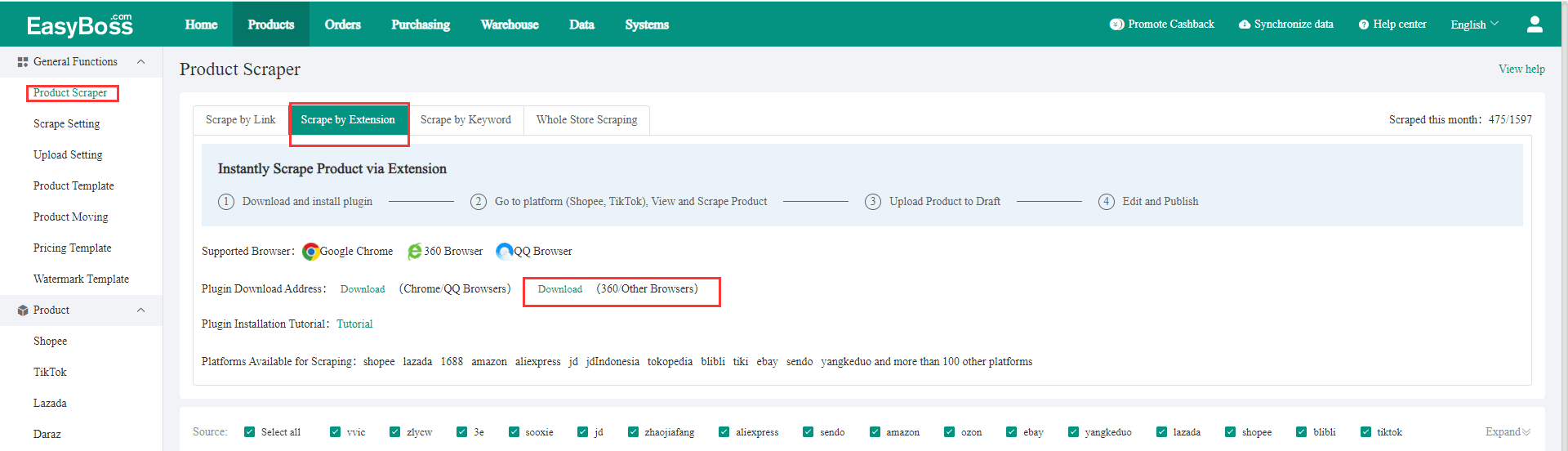Open the plugin installation Tutorial link
The width and height of the screenshot is (1568, 451).
coord(354,324)
